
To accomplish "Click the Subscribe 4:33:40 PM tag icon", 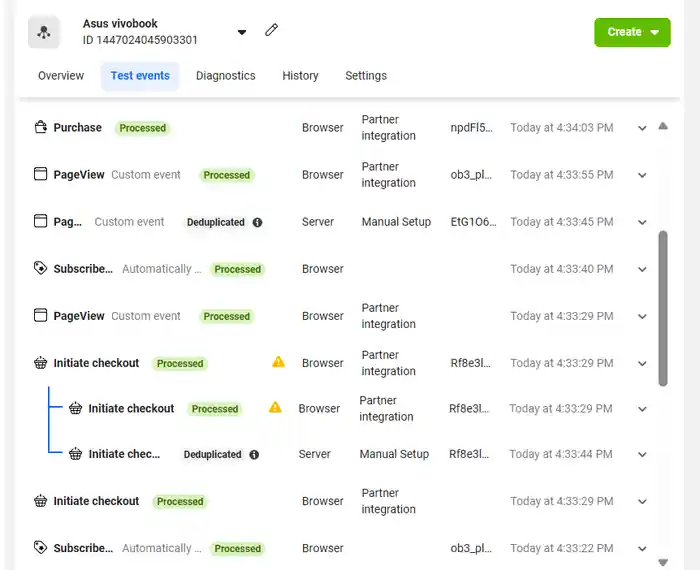I will pyautogui.click(x=41, y=268).
